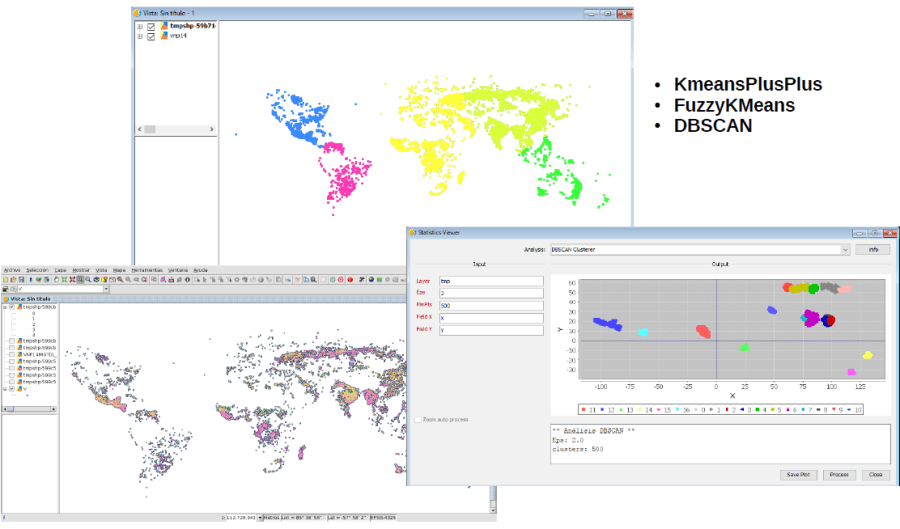Click the vnp14 layer icon
Viewport: 900px width, 529px height.
(164, 36)
